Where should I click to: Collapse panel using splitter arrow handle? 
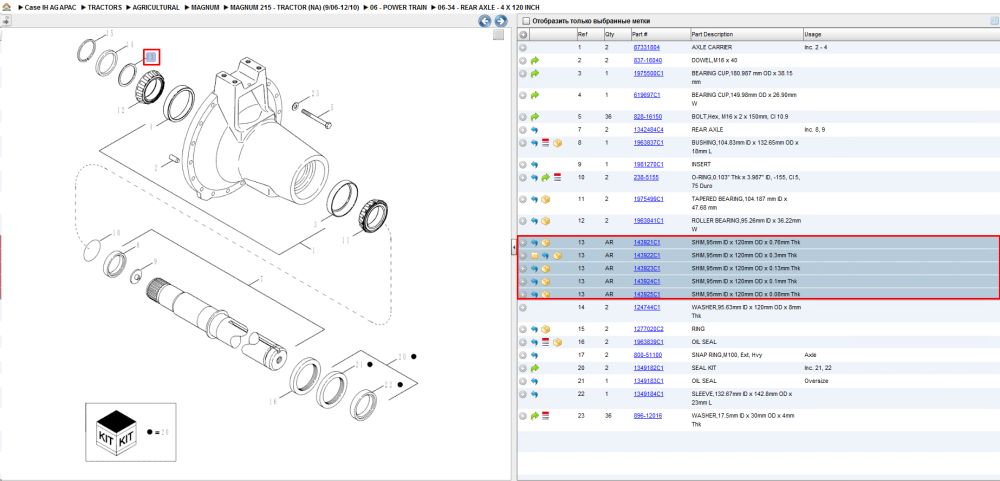click(513, 248)
